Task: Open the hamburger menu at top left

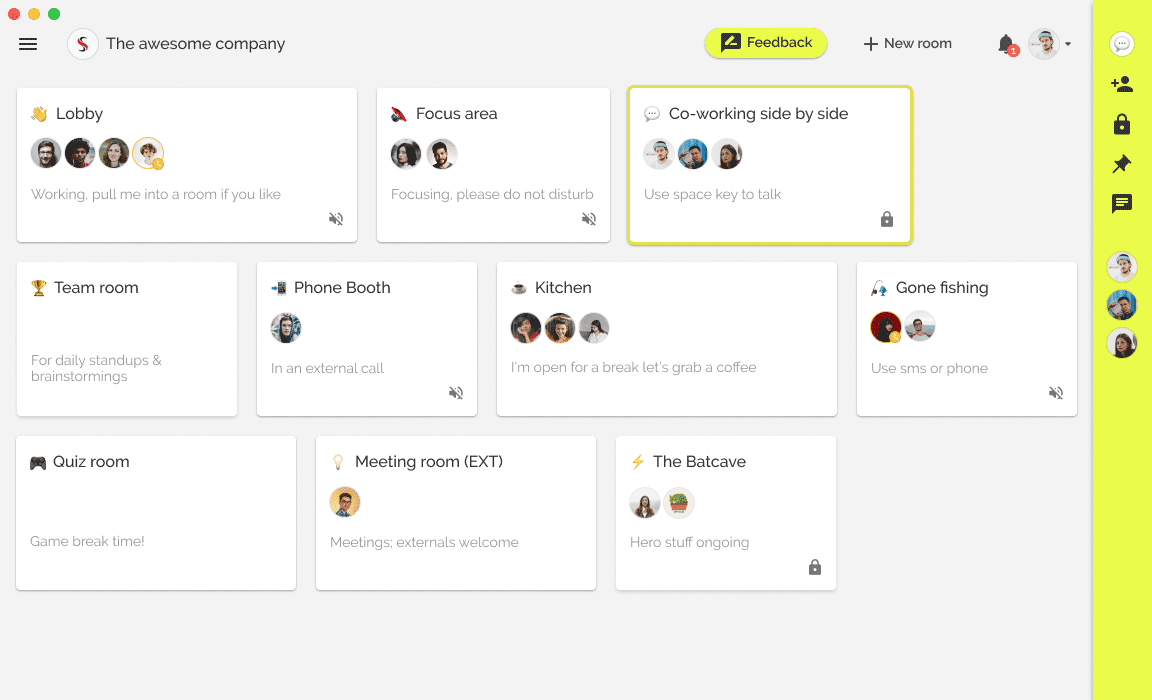Action: [28, 44]
